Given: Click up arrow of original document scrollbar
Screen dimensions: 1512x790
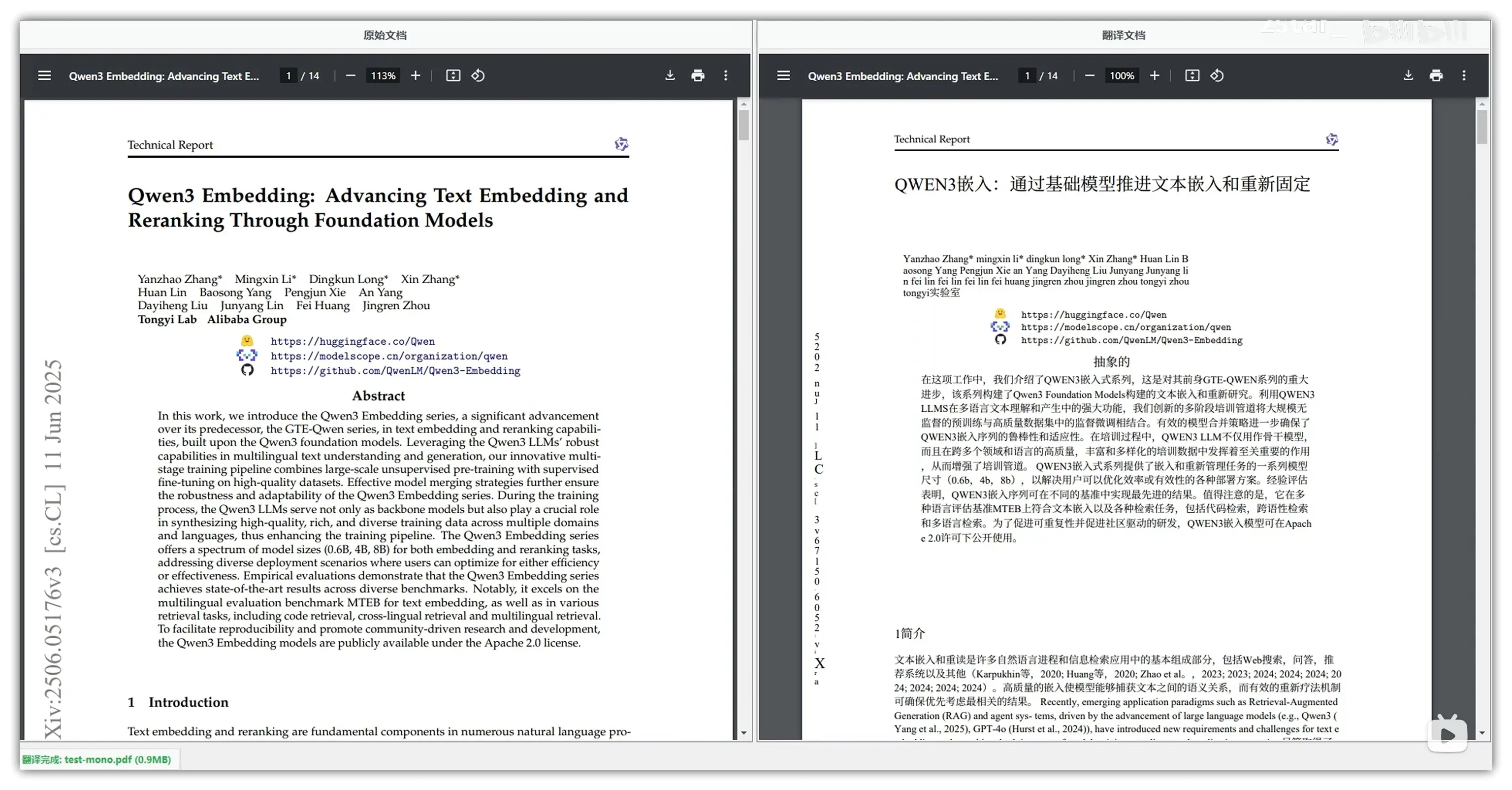Looking at the screenshot, I should 743,104.
